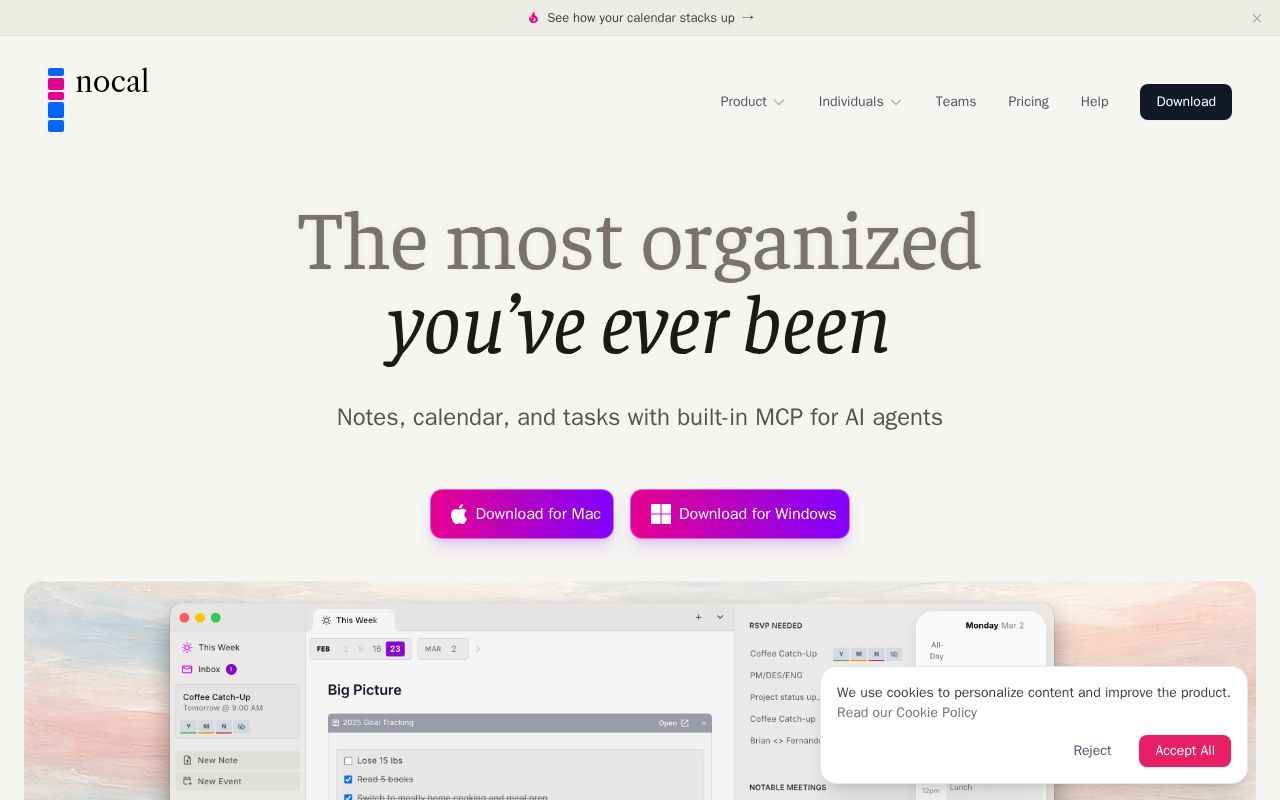Click the 'Monday Mar 2' calendar header
1280x800 pixels.
point(994,625)
